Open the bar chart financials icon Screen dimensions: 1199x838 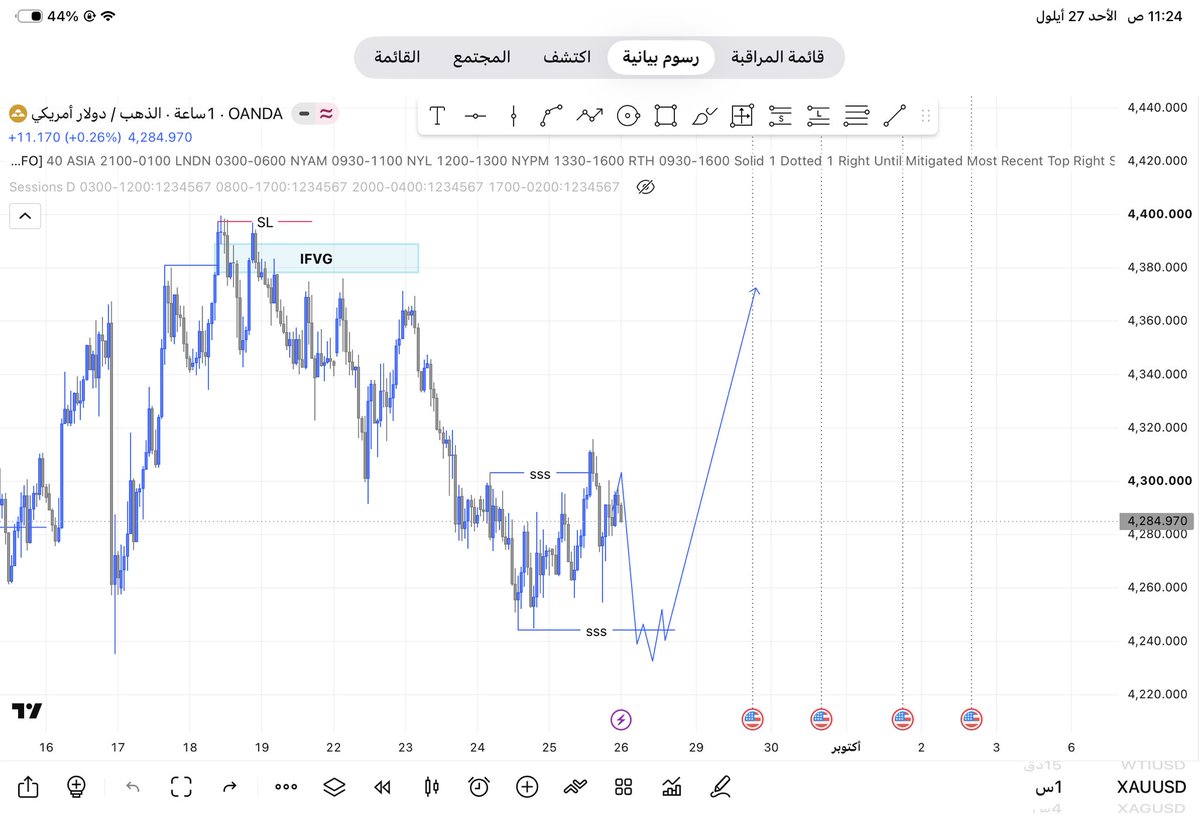pyautogui.click(x=671, y=787)
